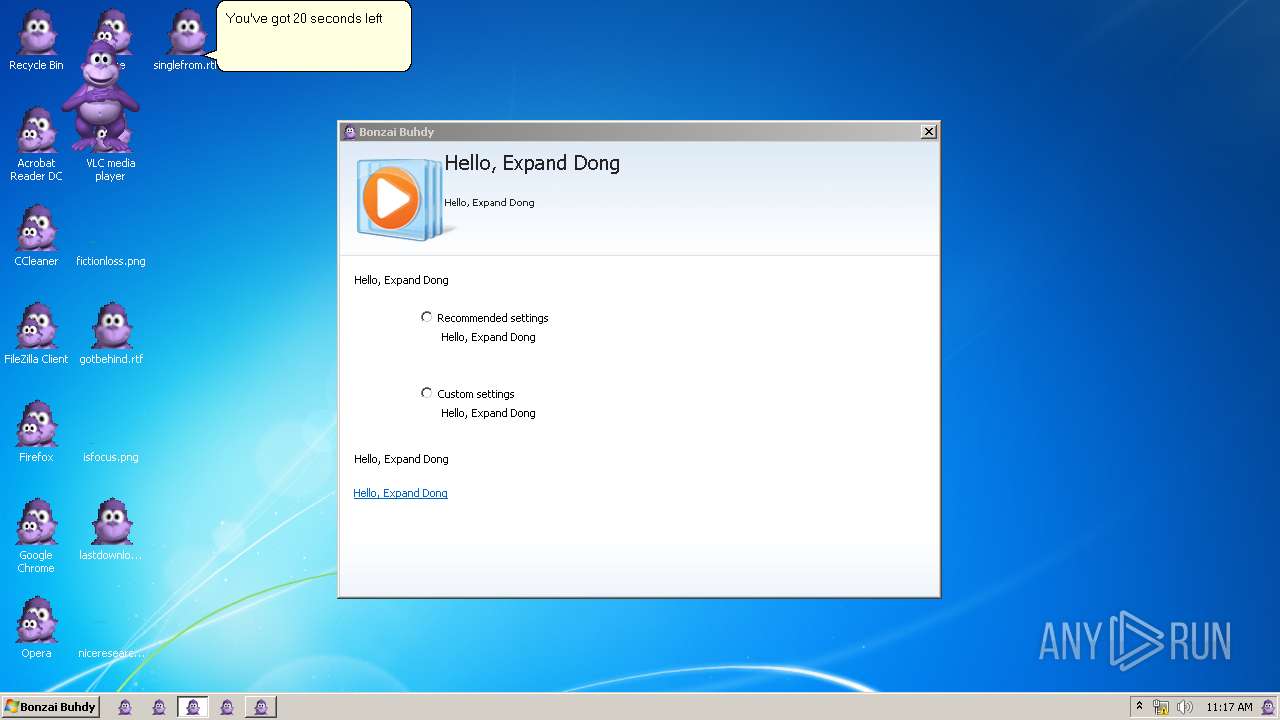Click 'Hello, Expand Dong' text above the link
The height and width of the screenshot is (720, 1280).
401,459
